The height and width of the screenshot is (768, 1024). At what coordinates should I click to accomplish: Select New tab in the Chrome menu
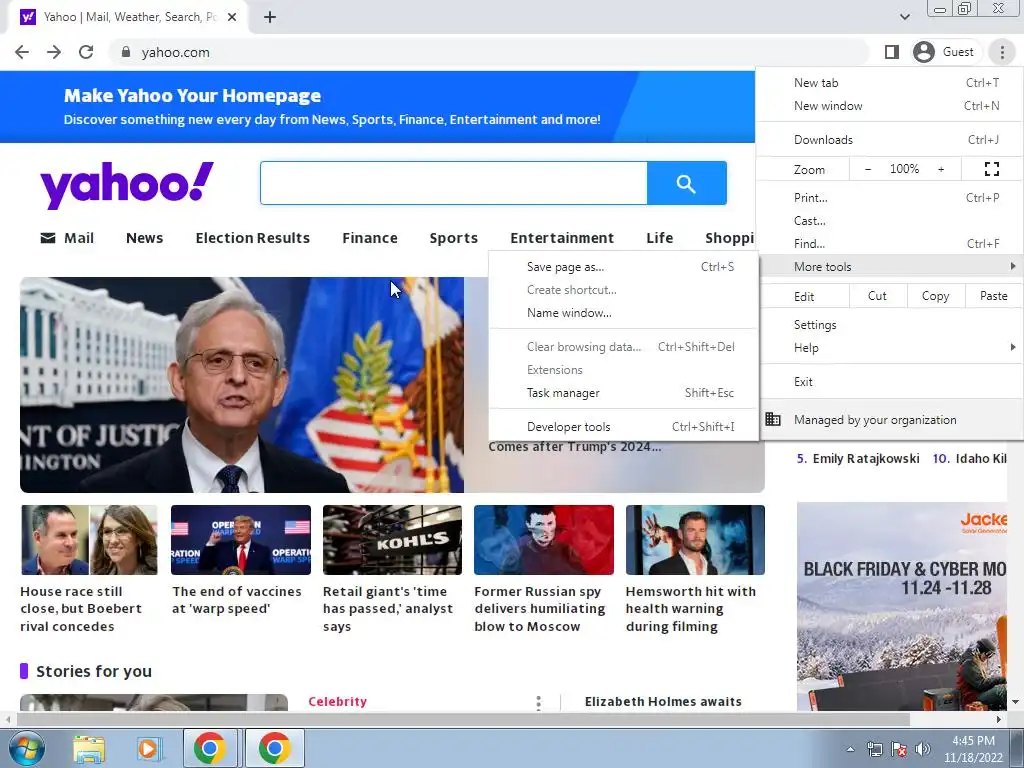pos(889,83)
